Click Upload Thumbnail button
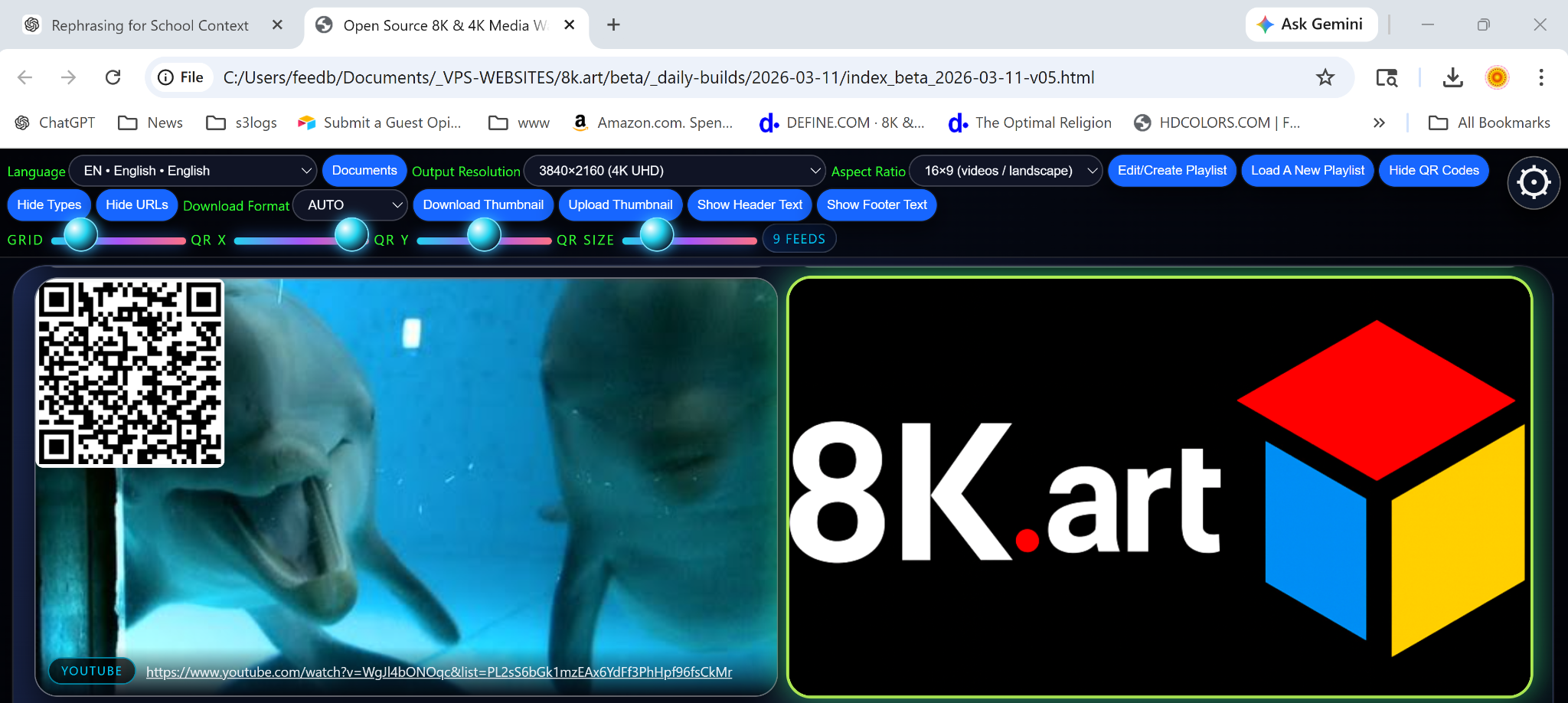 tap(620, 205)
